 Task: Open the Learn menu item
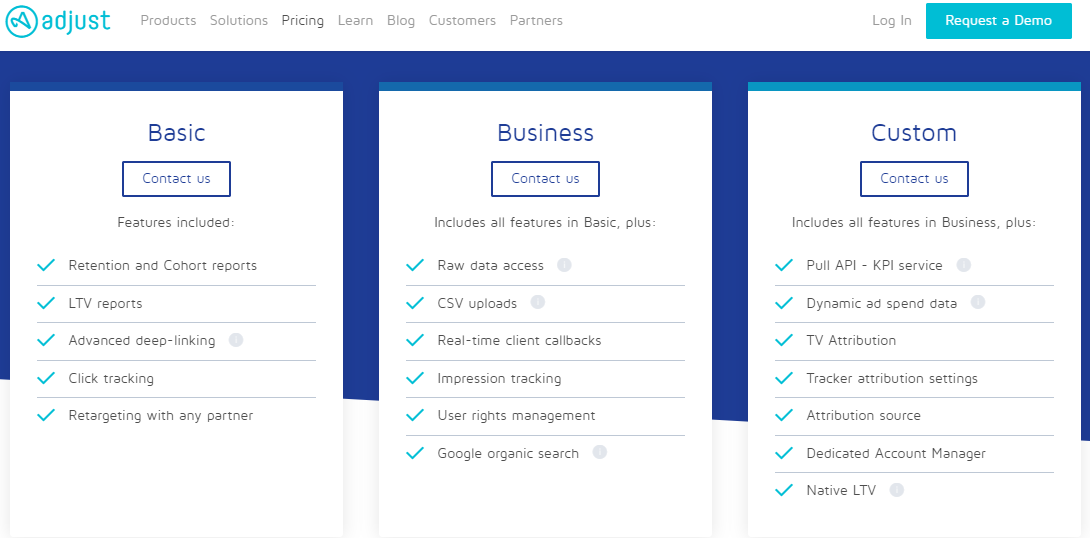(x=355, y=21)
